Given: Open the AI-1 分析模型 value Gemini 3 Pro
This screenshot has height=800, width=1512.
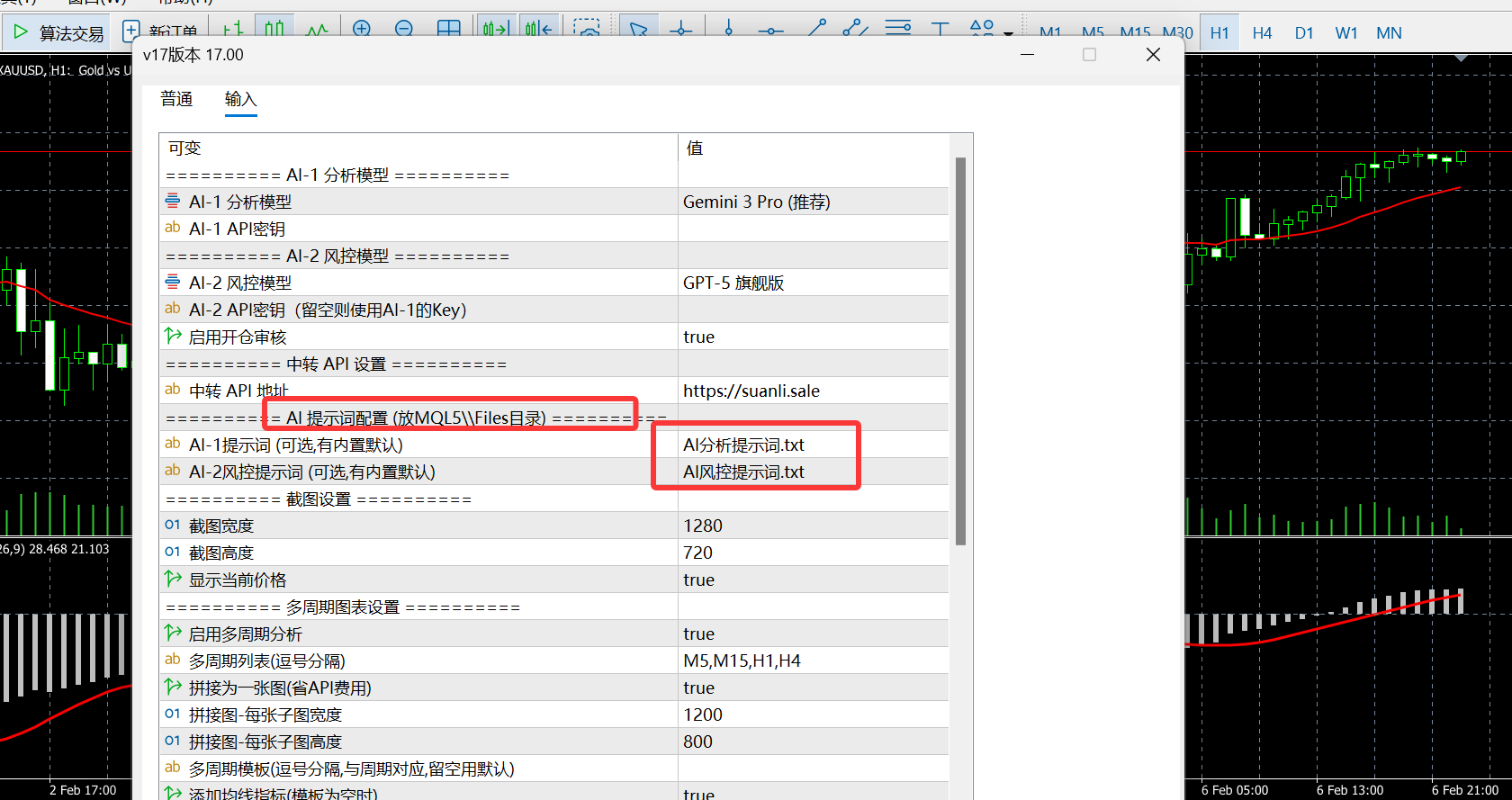Looking at the screenshot, I should click(814, 202).
